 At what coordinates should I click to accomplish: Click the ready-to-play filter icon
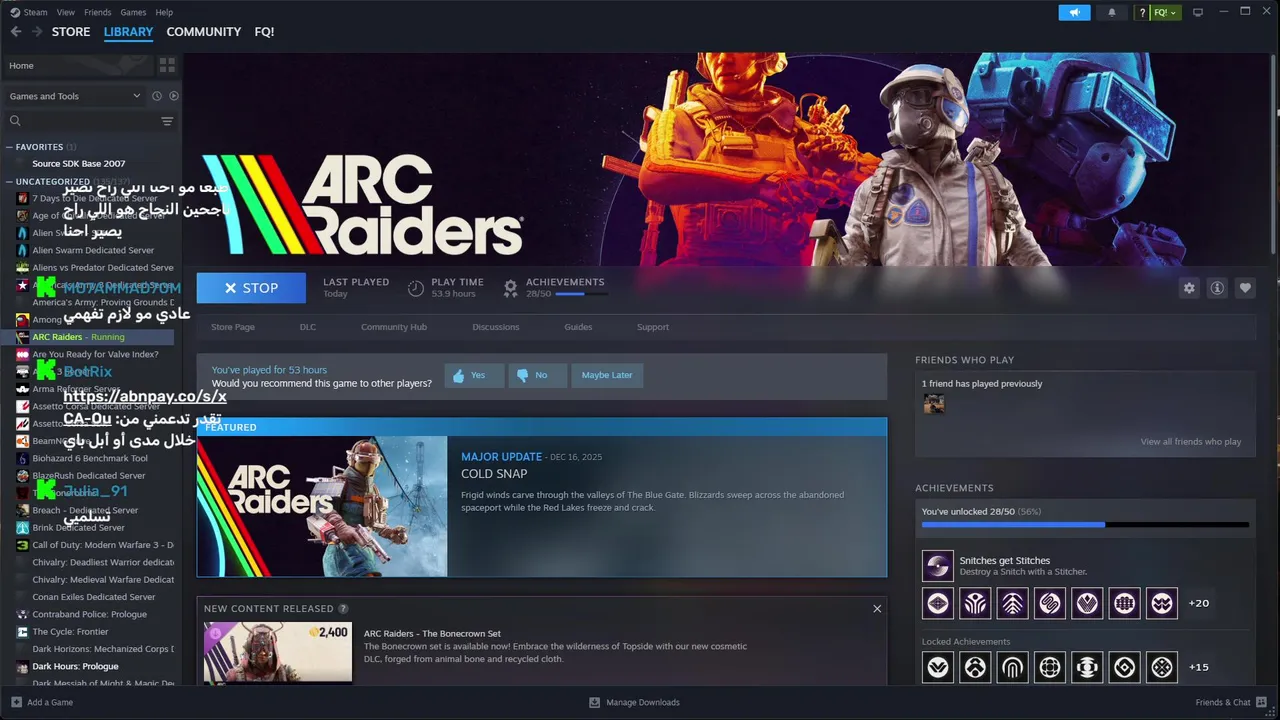point(174,96)
